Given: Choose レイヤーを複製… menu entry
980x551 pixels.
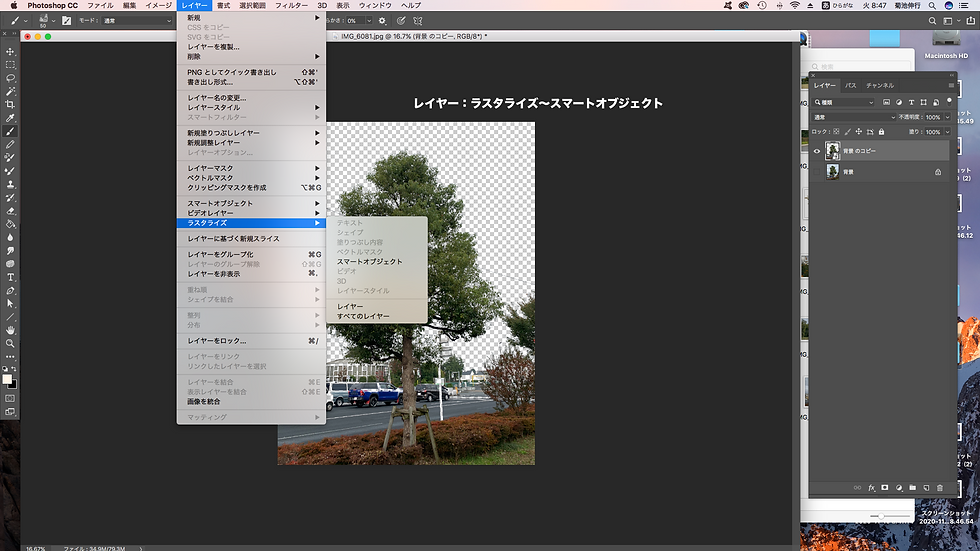Looking at the screenshot, I should tap(251, 47).
